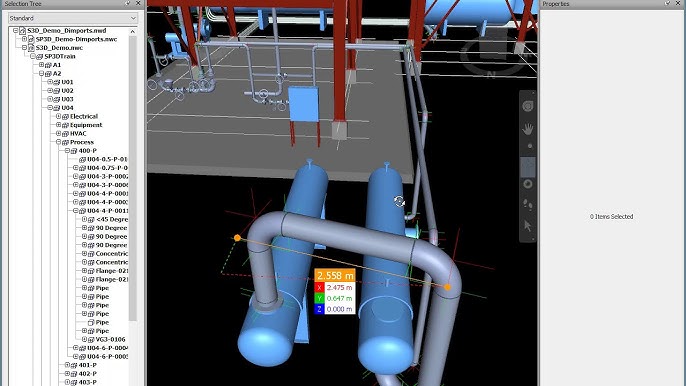Click the Selection Tree scrollbar up arrow
The width and height of the screenshot is (686, 386).
pos(133,32)
